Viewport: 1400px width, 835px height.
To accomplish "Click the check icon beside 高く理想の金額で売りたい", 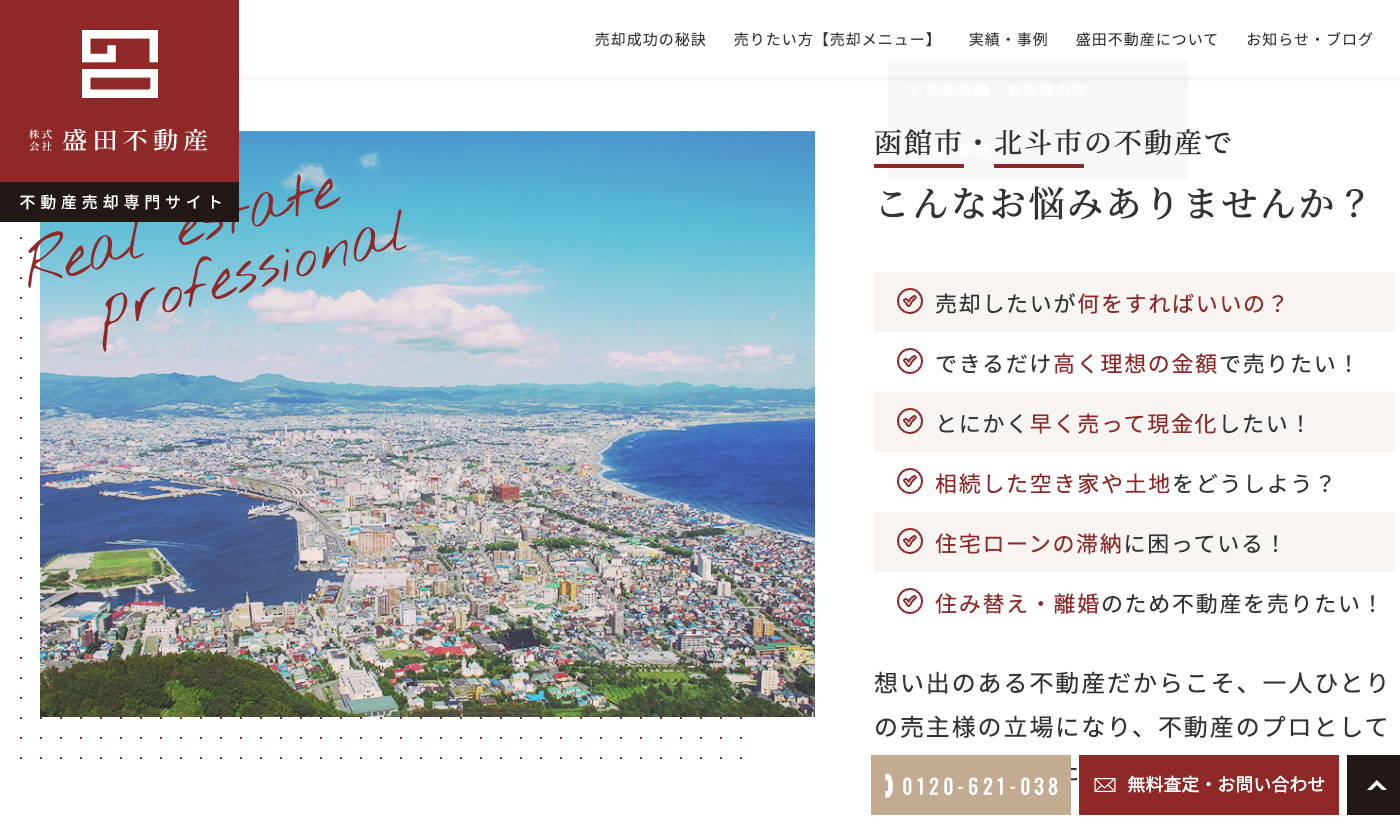I will 910,361.
